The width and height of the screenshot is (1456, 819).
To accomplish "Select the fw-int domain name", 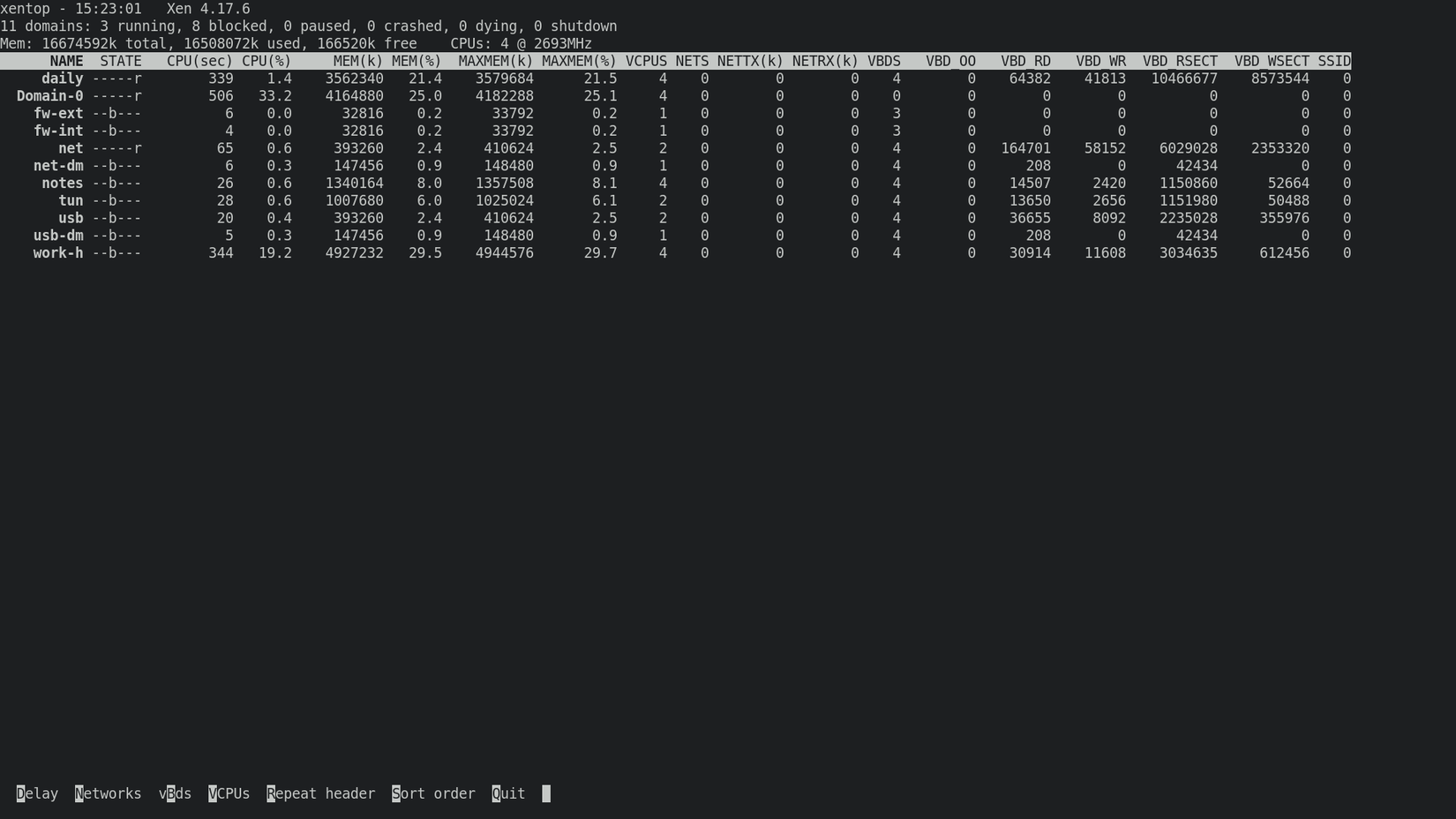I will (x=58, y=131).
